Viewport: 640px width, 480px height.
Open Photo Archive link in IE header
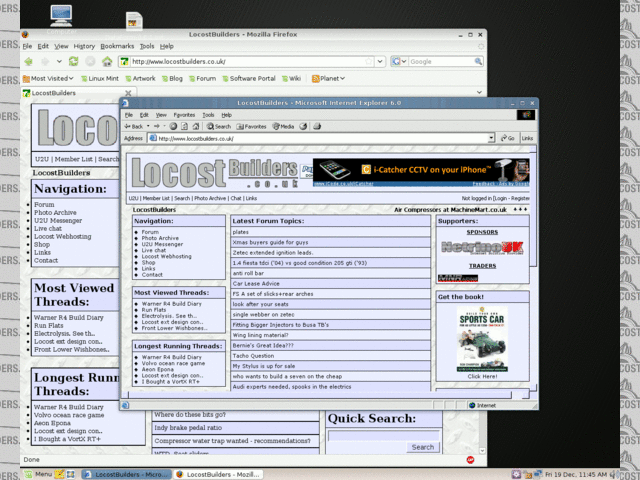coord(210,198)
